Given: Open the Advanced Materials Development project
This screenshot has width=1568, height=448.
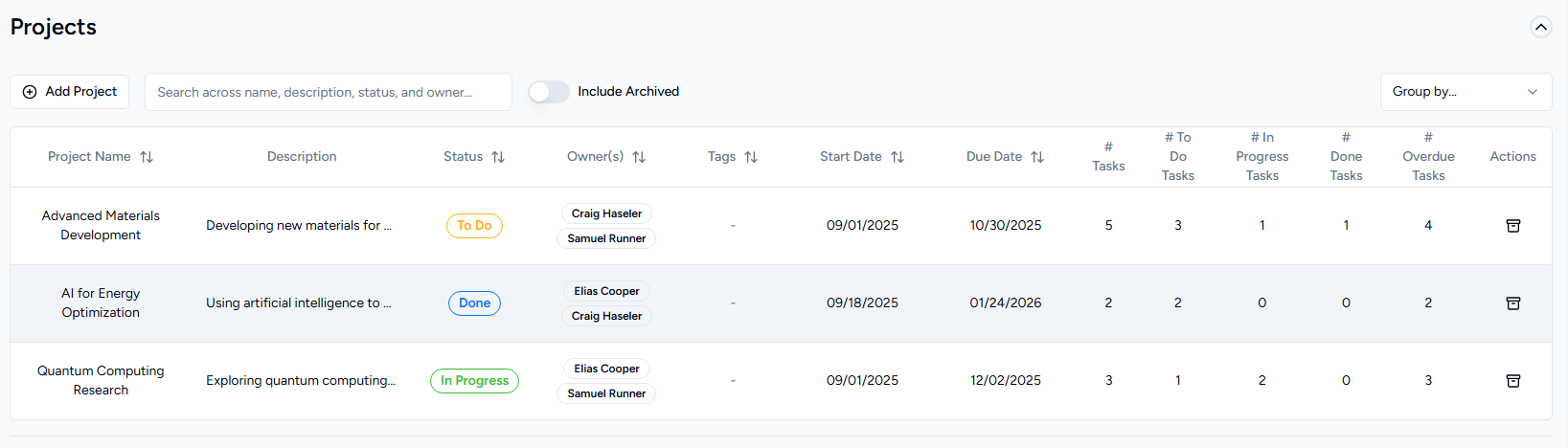Looking at the screenshot, I should 101,225.
